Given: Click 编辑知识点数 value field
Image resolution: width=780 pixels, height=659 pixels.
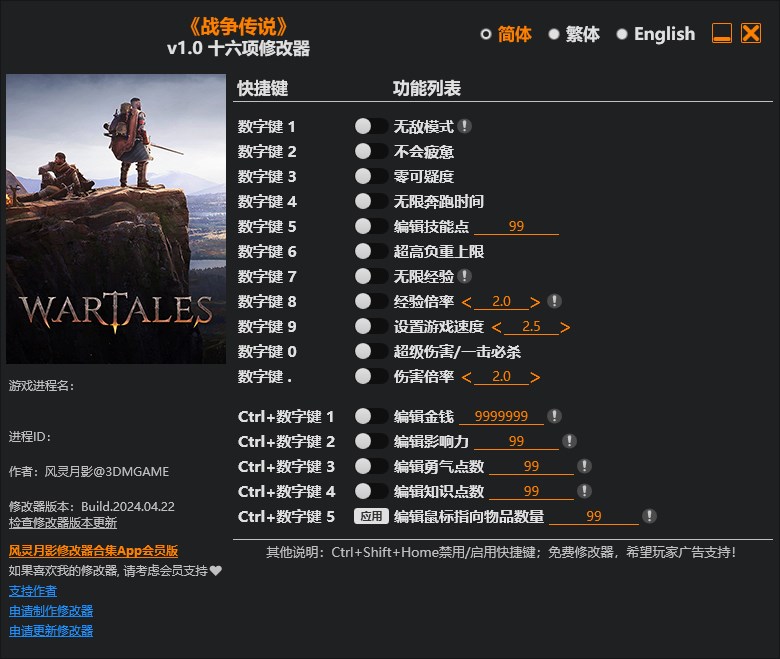Looking at the screenshot, I should (x=531, y=491).
